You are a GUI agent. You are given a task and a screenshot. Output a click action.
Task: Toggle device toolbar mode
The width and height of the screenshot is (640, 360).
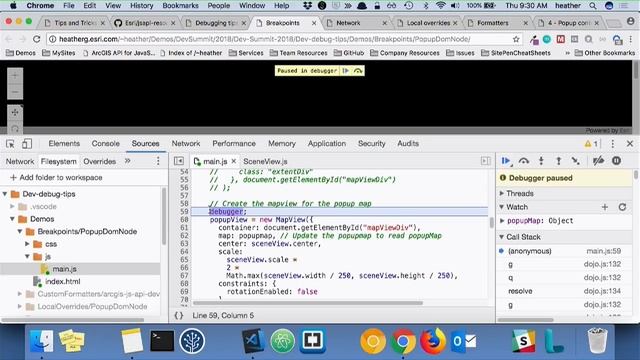27,144
